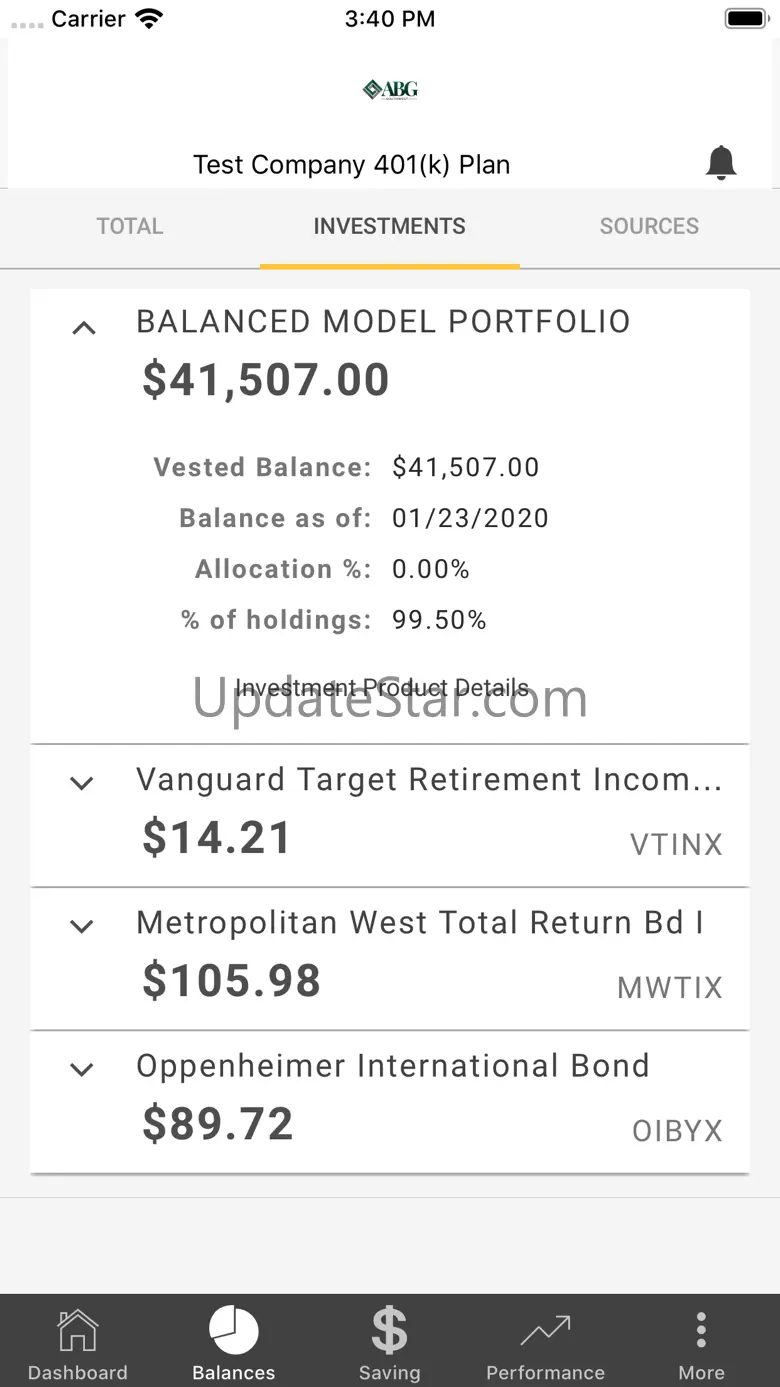Expand the Oppenheimer International Bond row
Viewport: 780px width, 1387px height.
pos(82,1069)
